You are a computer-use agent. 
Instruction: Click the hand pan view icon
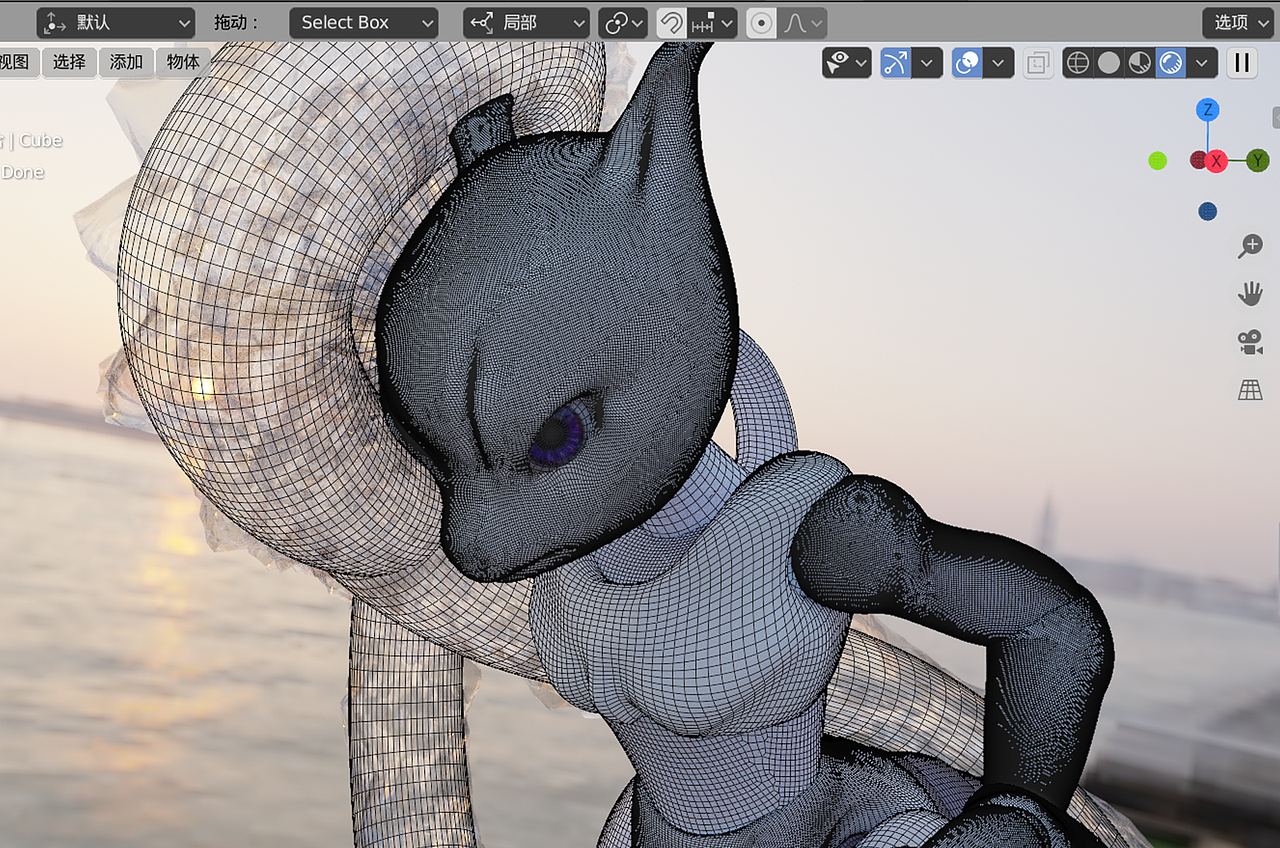pos(1250,293)
